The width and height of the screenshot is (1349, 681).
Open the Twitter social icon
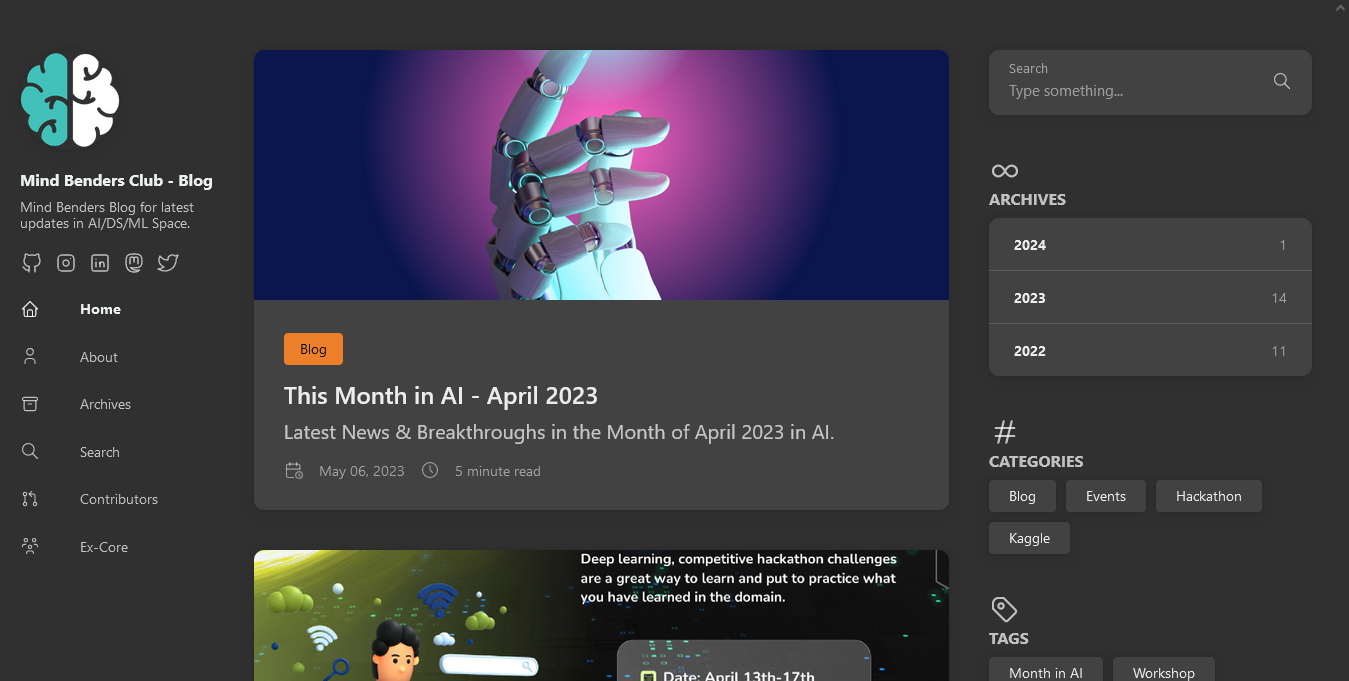tap(168, 263)
